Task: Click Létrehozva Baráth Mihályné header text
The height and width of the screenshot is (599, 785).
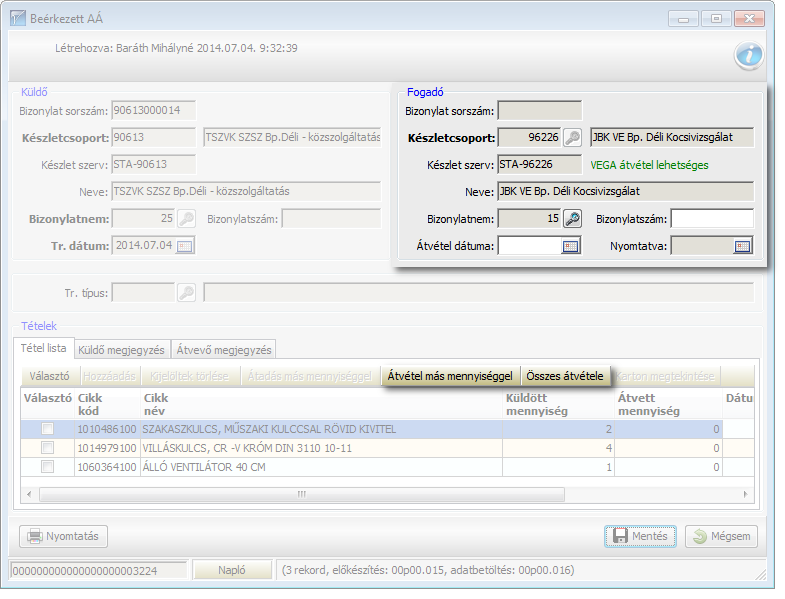Action: coord(176,48)
